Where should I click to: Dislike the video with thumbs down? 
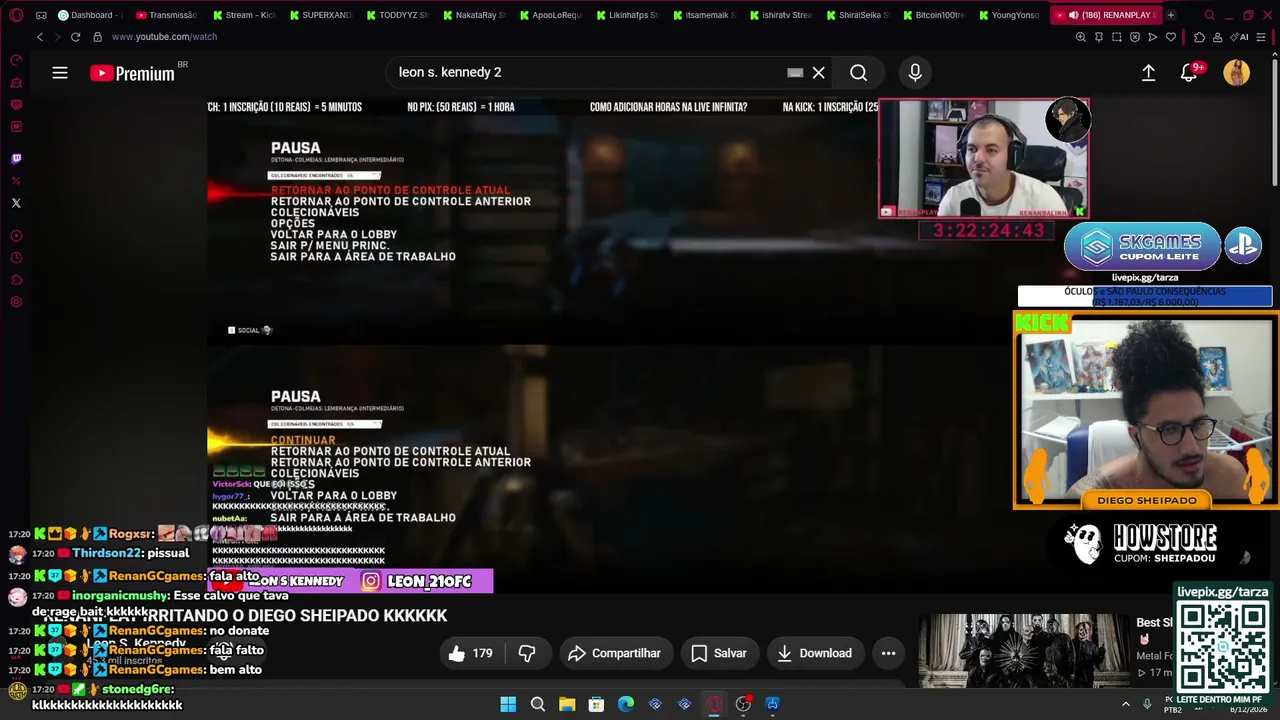[x=527, y=653]
